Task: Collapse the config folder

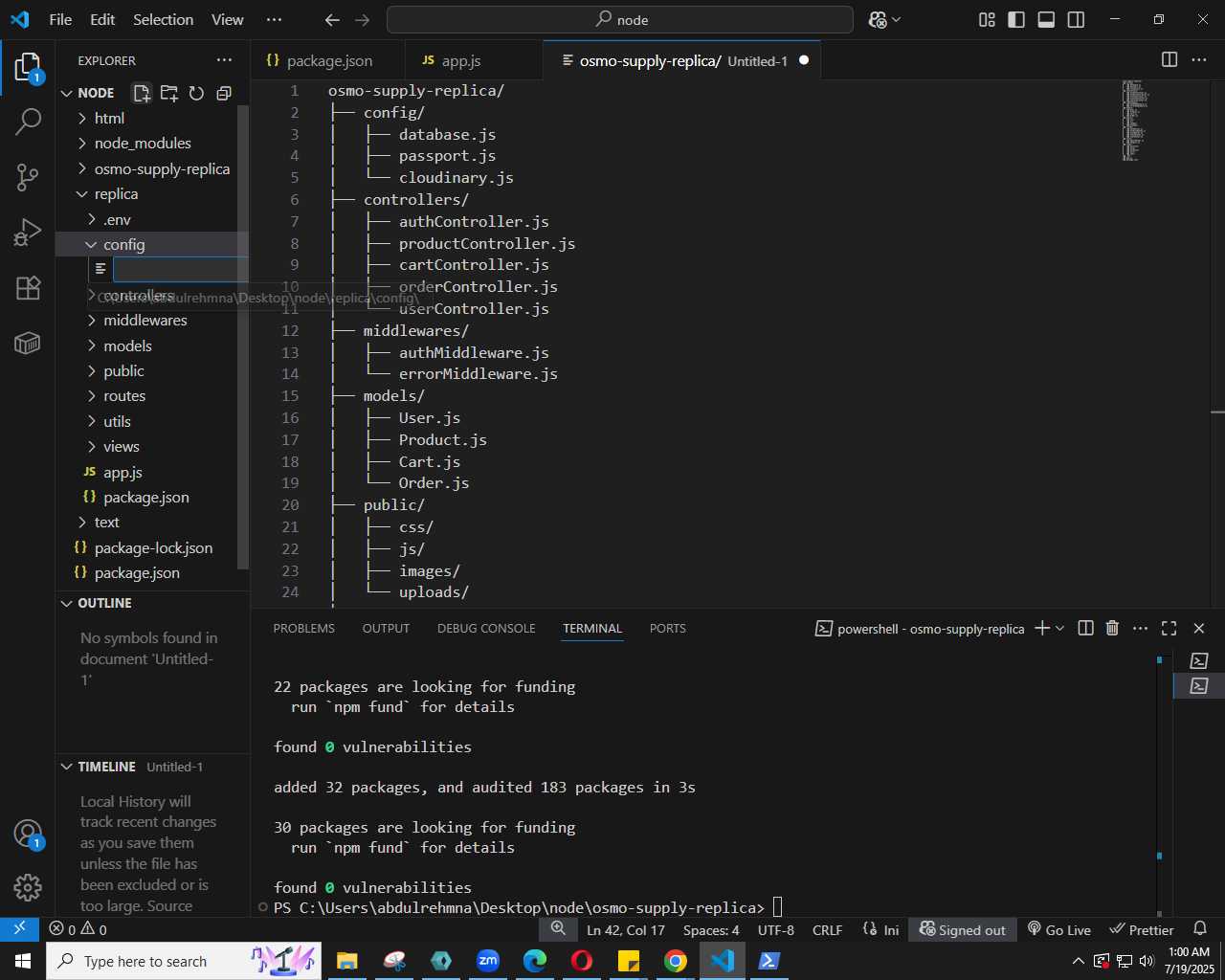Action: (123, 245)
